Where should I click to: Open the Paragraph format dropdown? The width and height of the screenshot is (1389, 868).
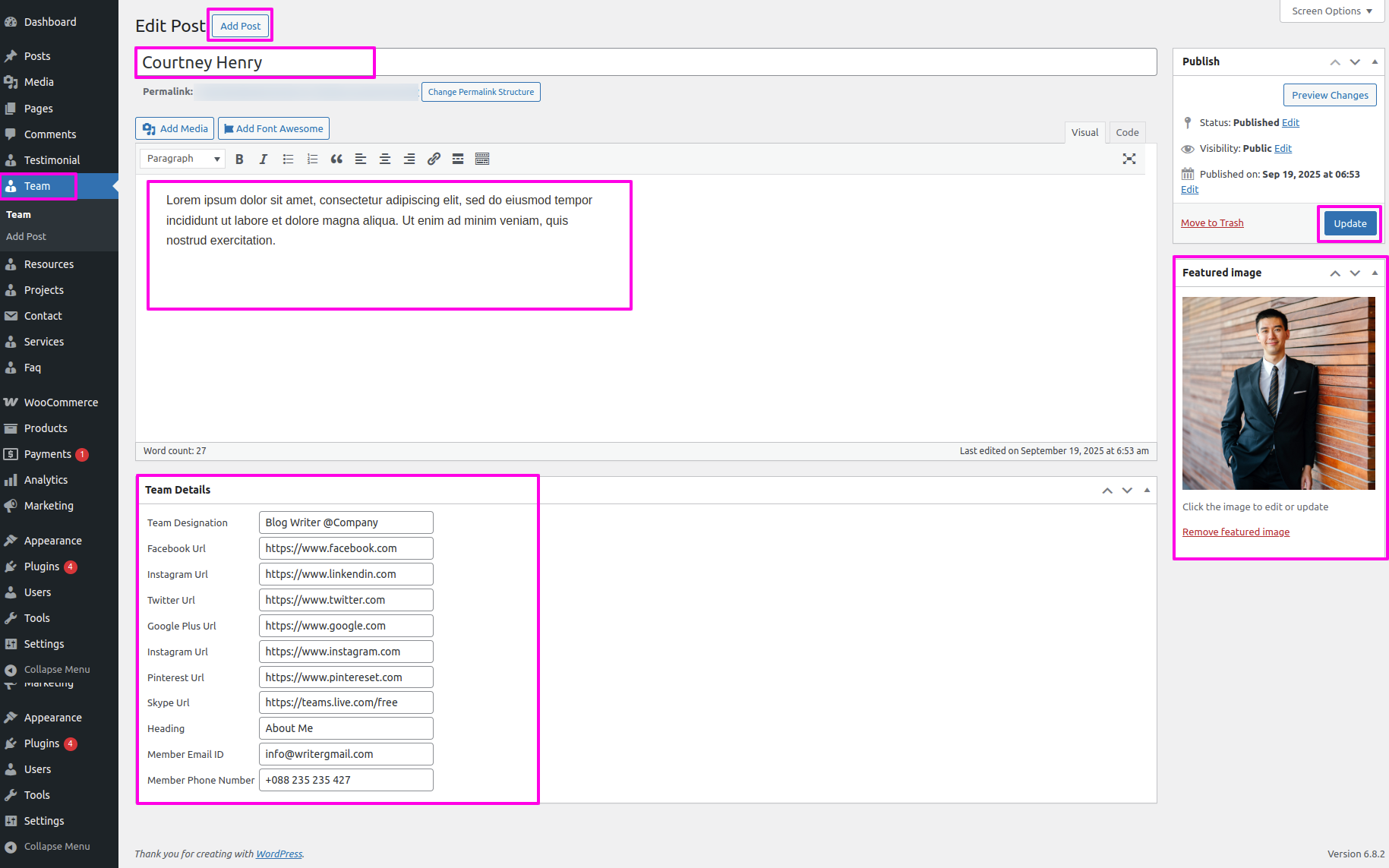click(183, 159)
